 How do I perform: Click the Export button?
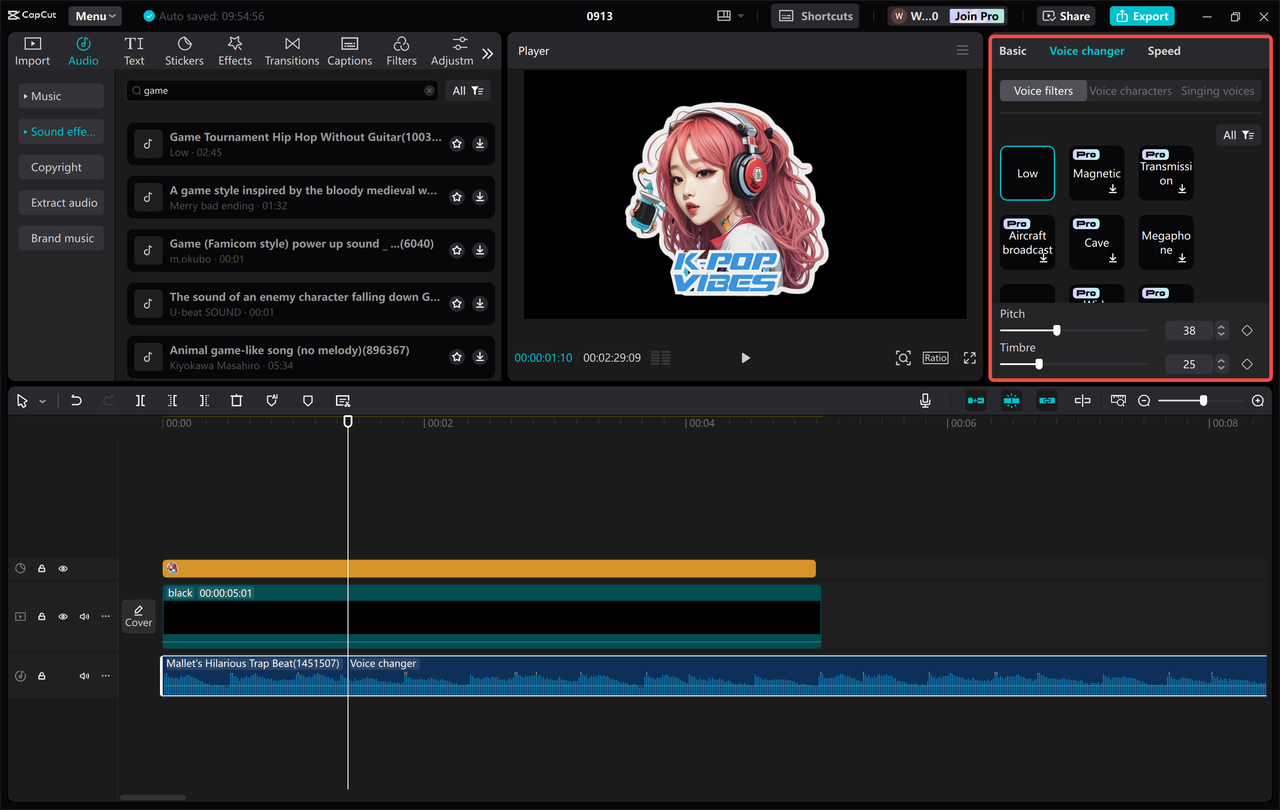pos(1141,16)
